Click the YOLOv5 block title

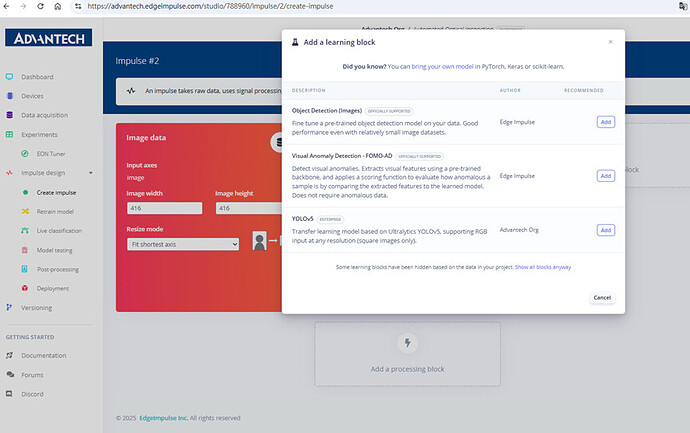[302, 219]
